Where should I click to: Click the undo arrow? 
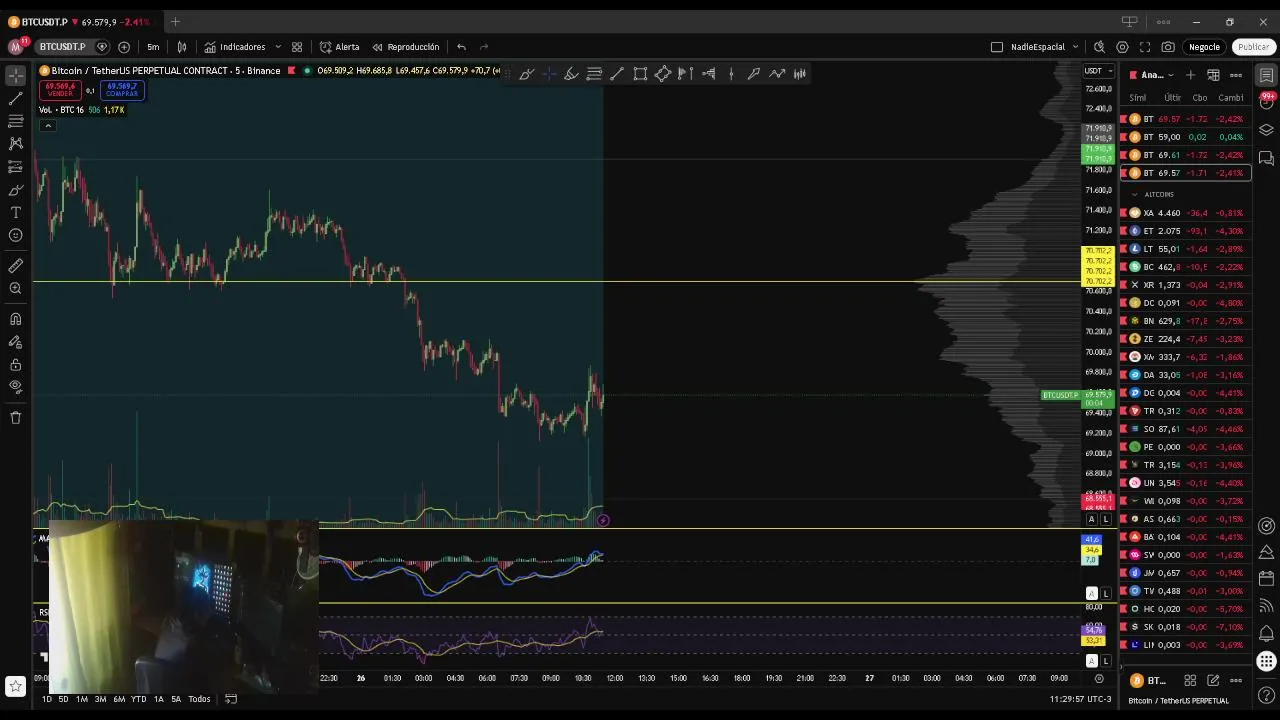click(x=461, y=47)
